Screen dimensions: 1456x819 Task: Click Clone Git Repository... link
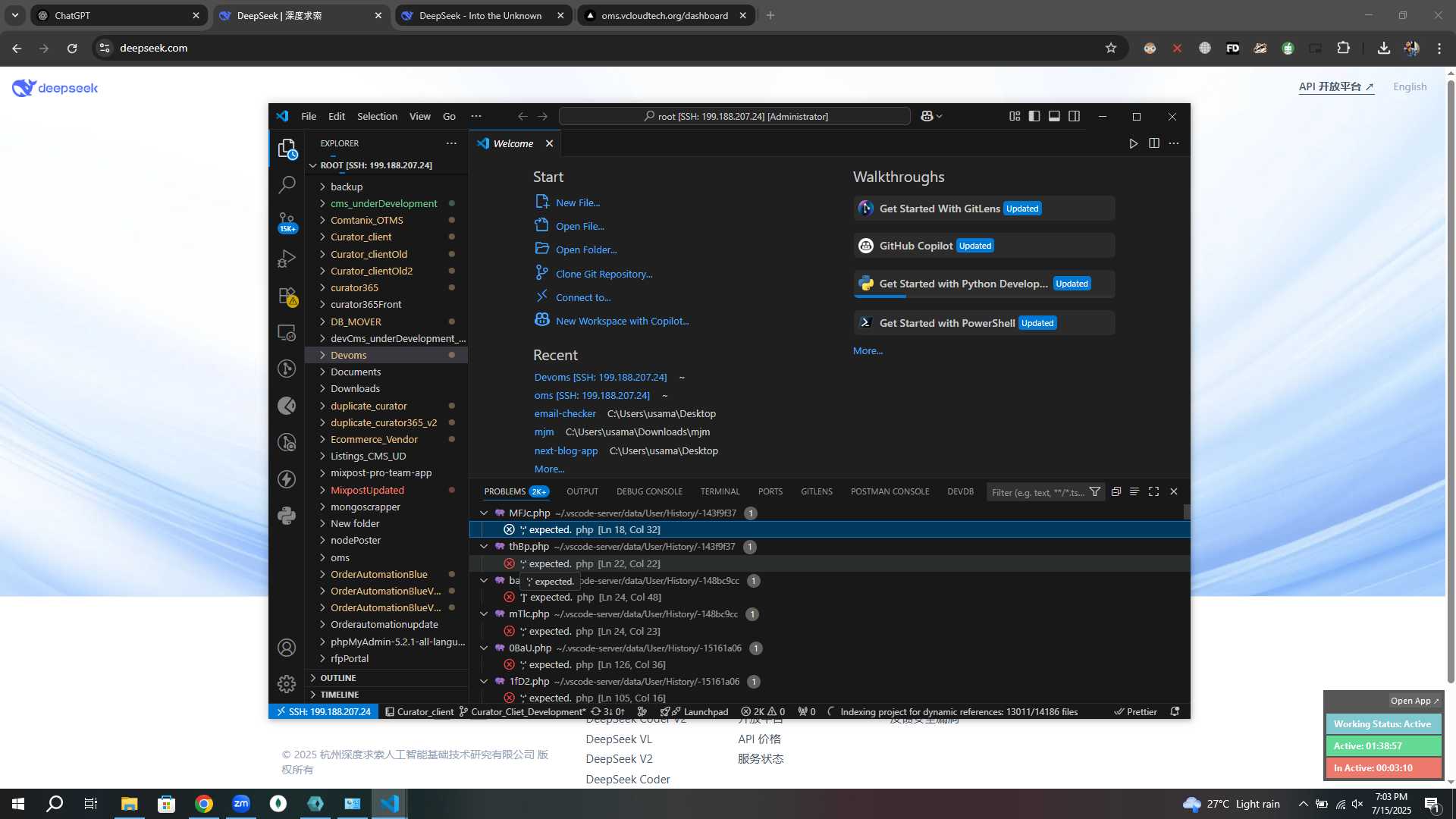604,274
